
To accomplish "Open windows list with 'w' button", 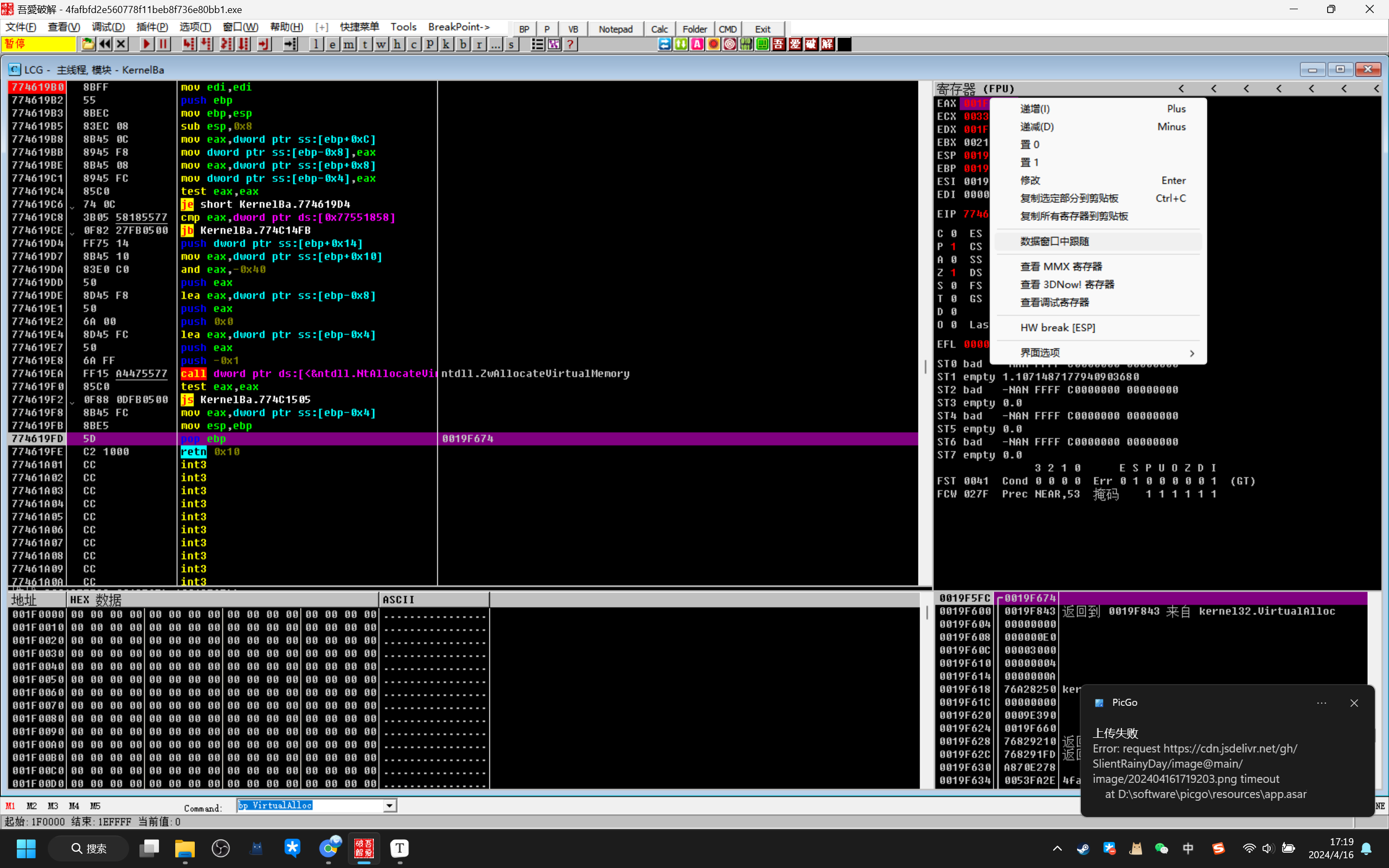I will pyautogui.click(x=381, y=44).
